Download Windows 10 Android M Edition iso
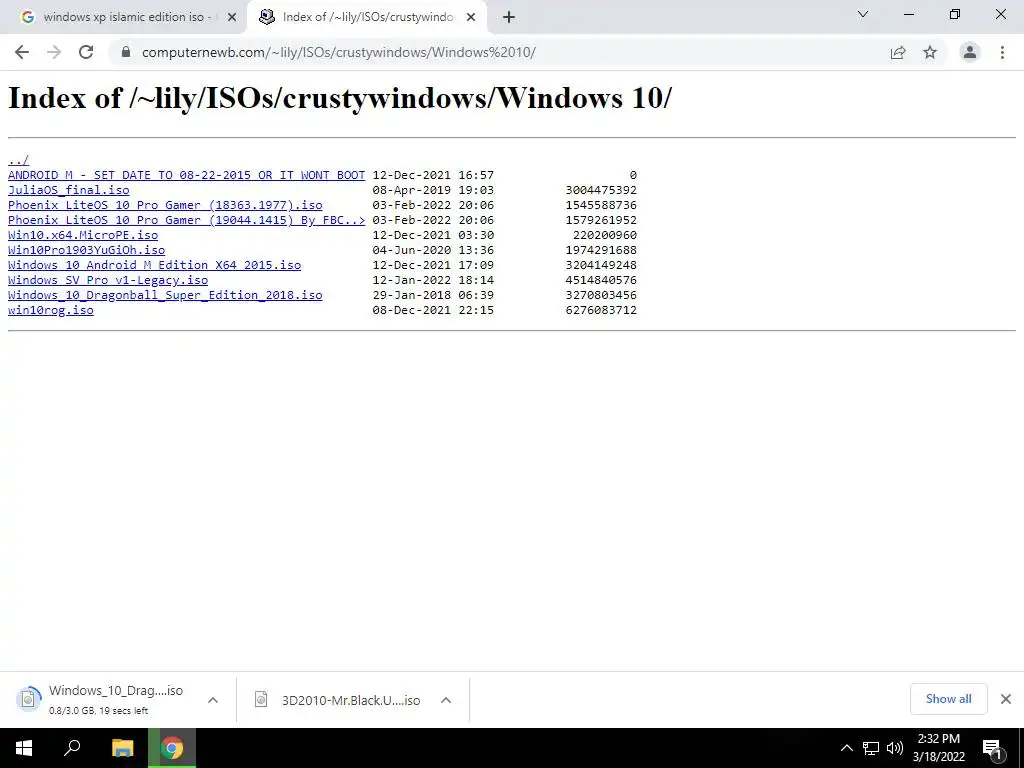 pos(154,265)
